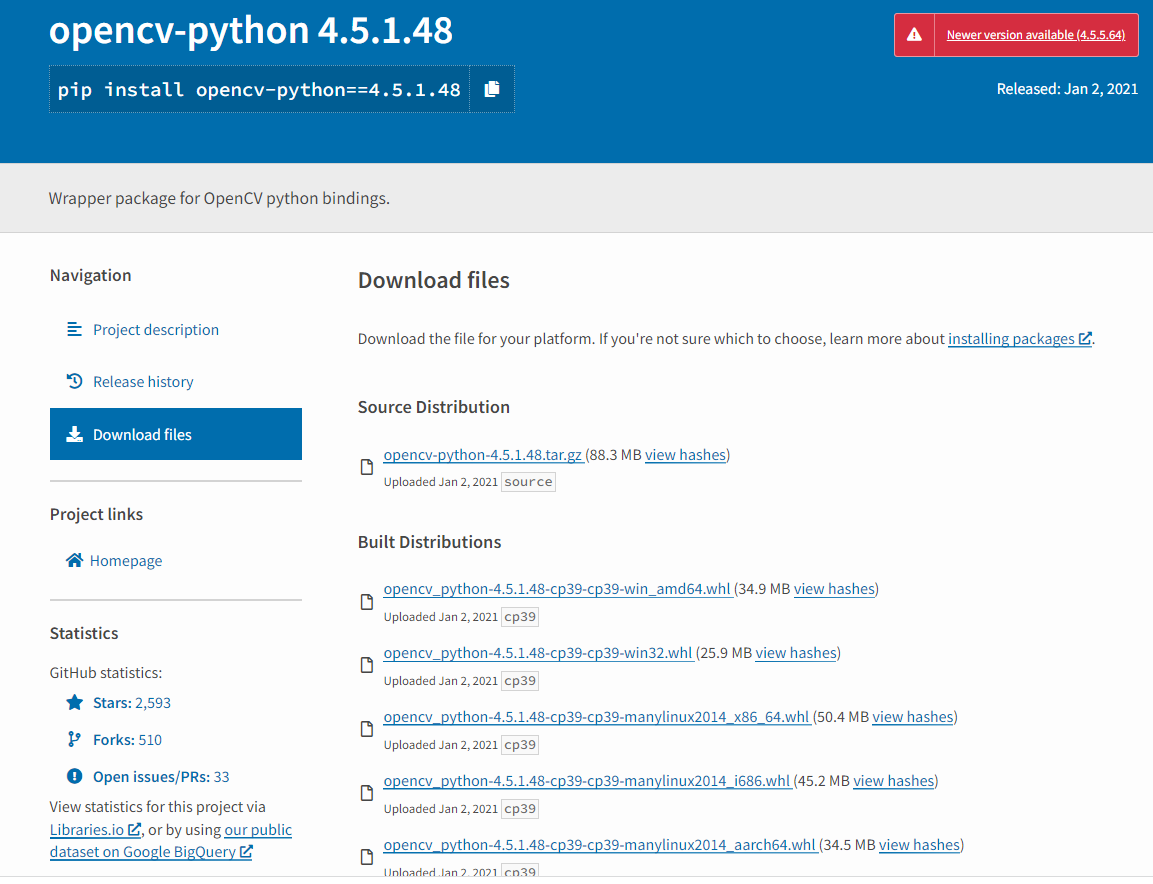Click view hashes for the source distribution

[x=685, y=455]
